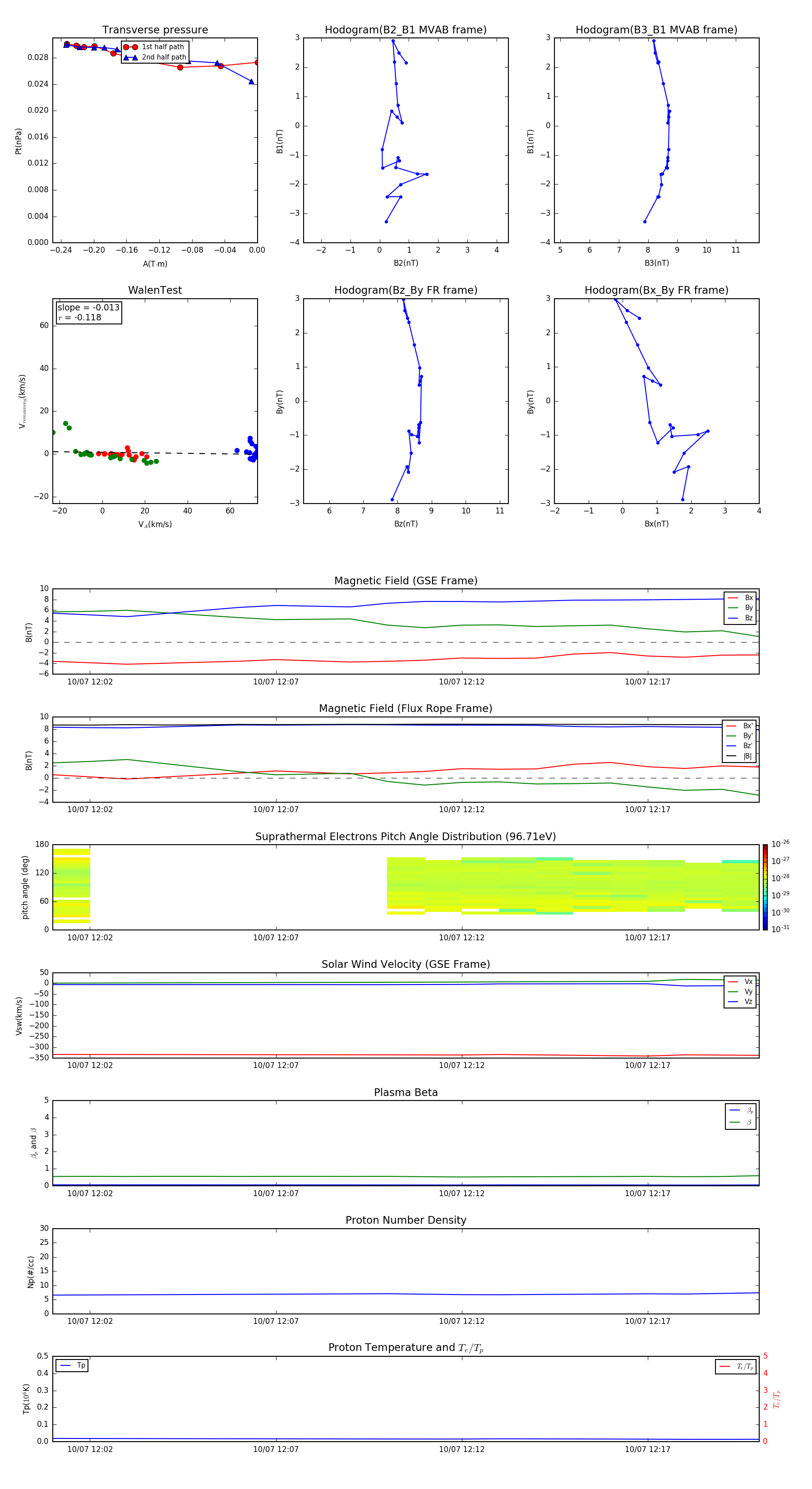
Task: Select the 'Hodogram(B2_B1 MVAB frame)' title
Action: pos(406,30)
